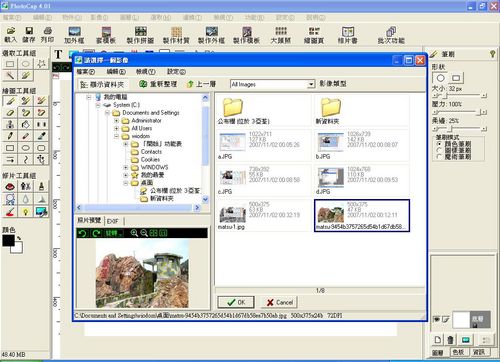This screenshot has height=362, width=500.
Task: Open the dialog's 設定 settings menu
Action: (176, 72)
